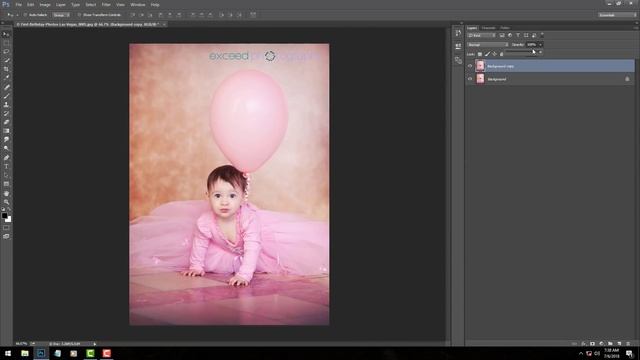Click the Opacity value field

coord(531,44)
